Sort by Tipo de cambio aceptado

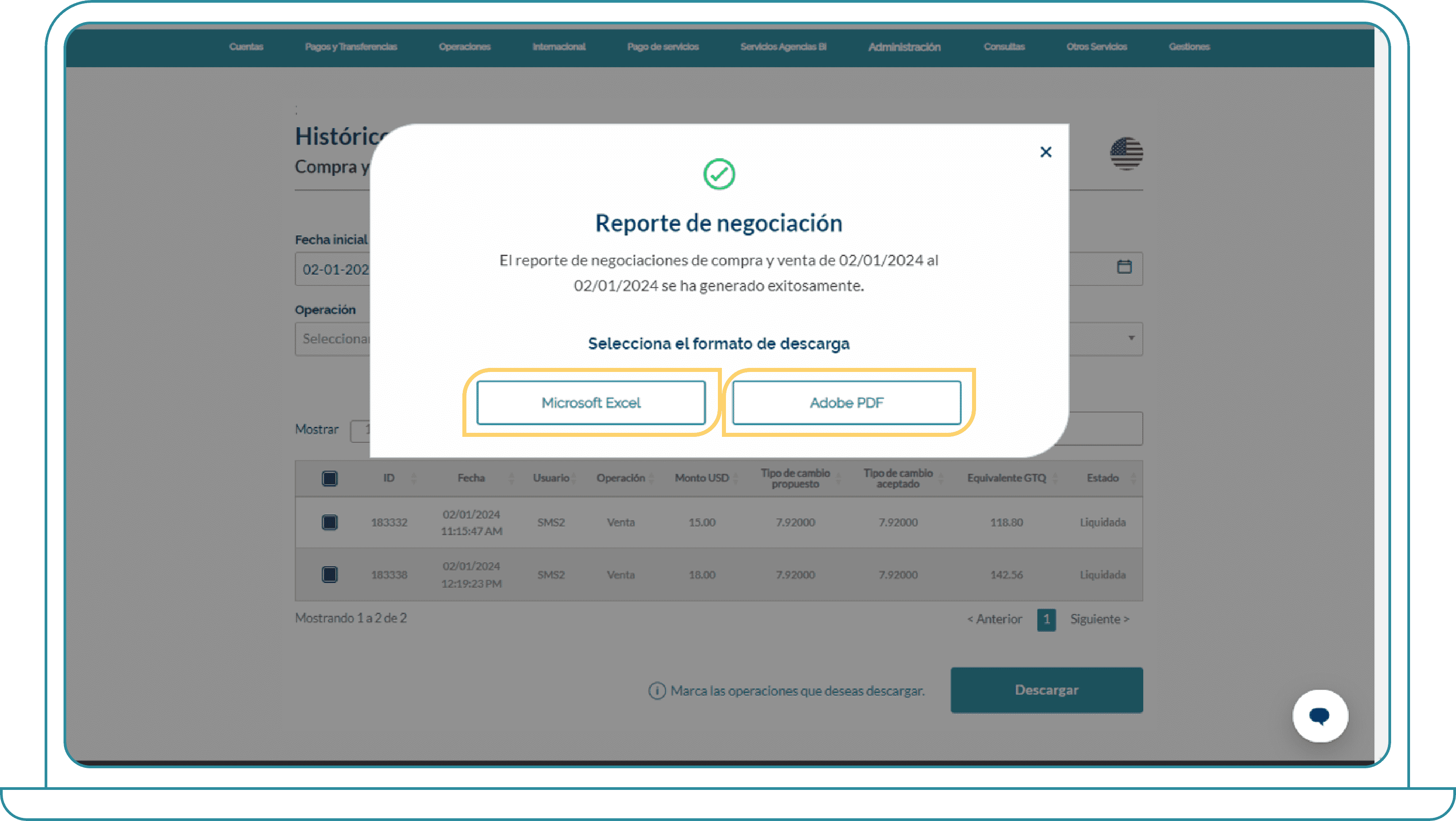pyautogui.click(x=941, y=478)
